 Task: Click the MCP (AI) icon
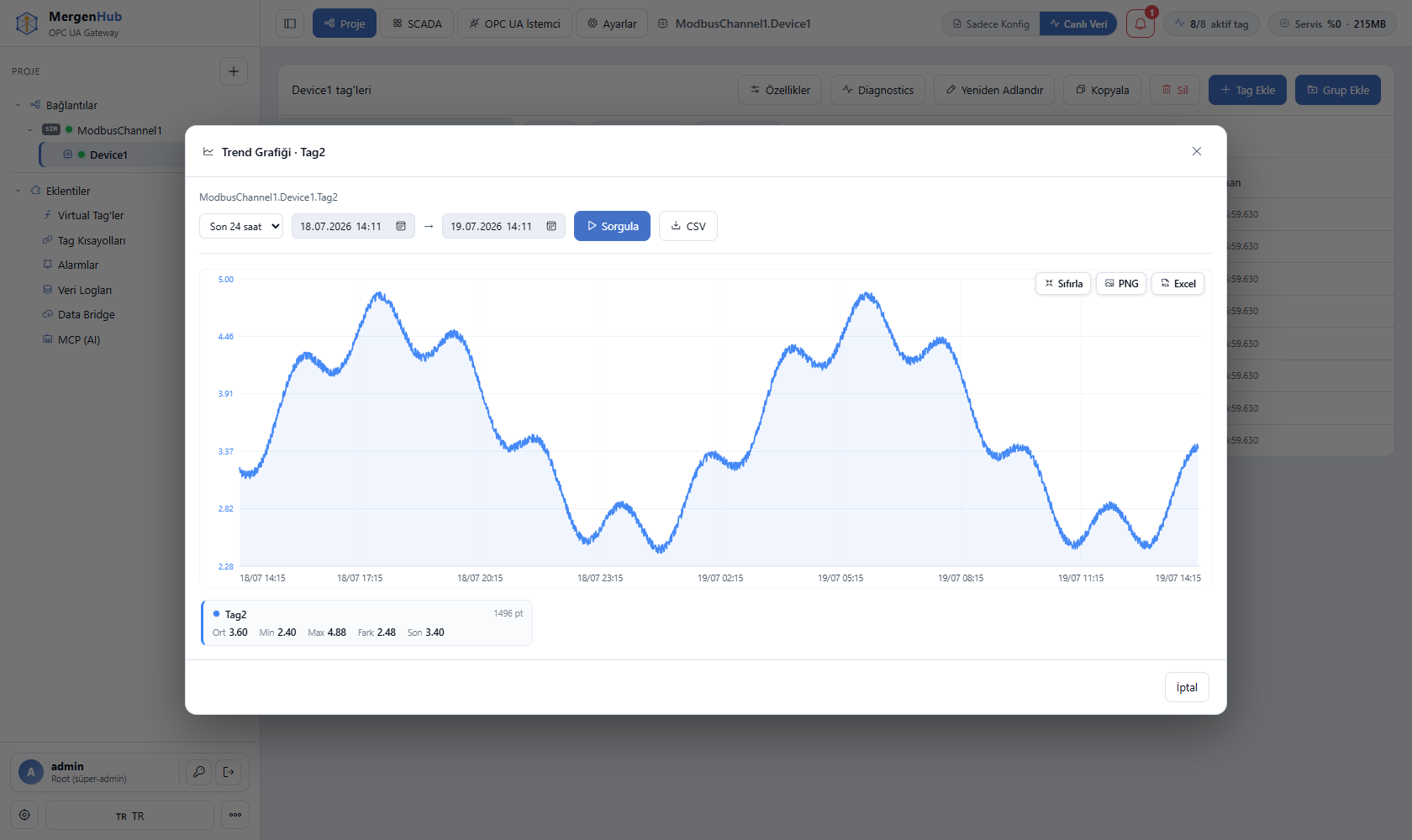pyautogui.click(x=48, y=339)
